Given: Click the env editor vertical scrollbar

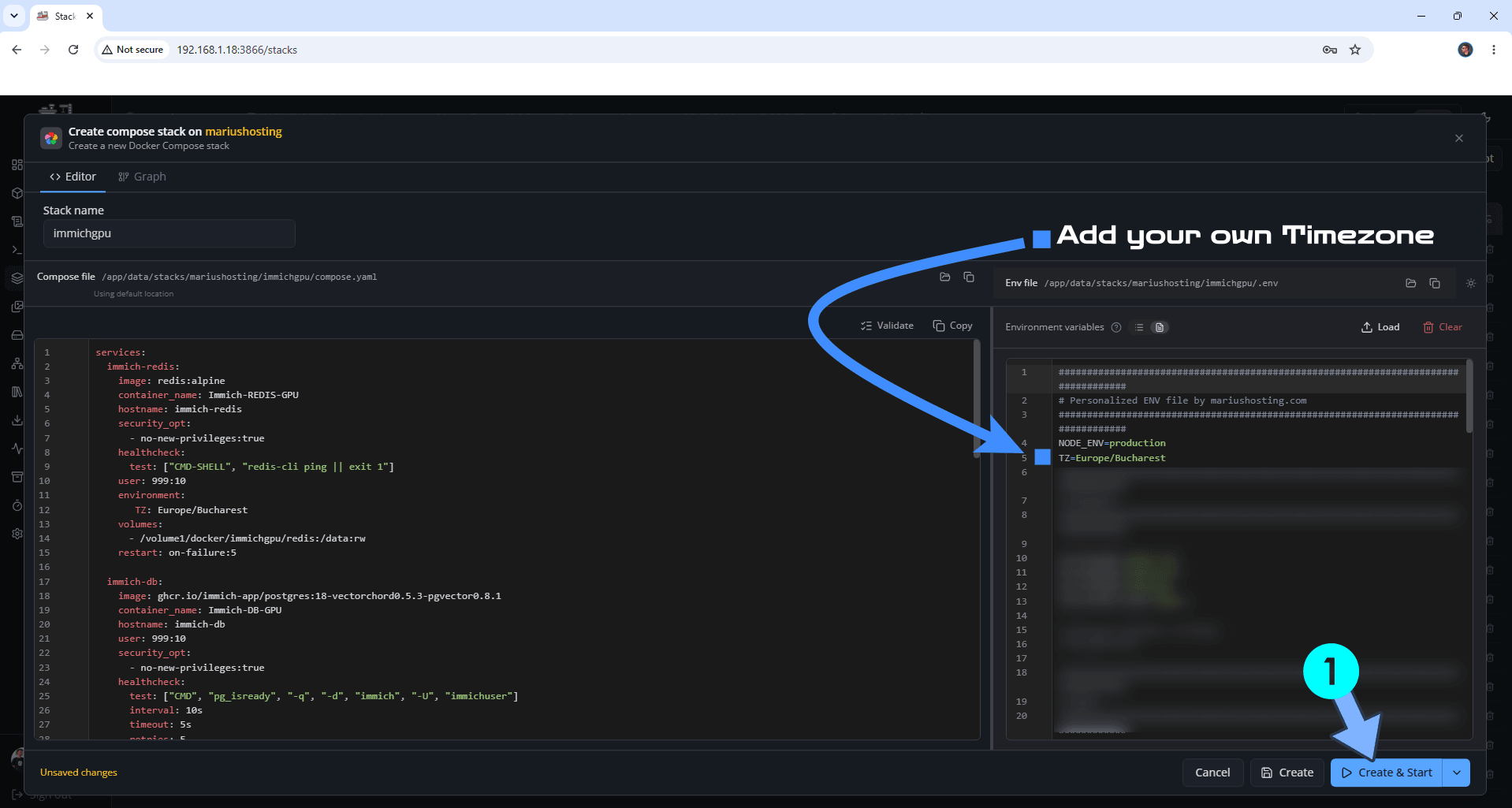Looking at the screenshot, I should pos(1469,397).
